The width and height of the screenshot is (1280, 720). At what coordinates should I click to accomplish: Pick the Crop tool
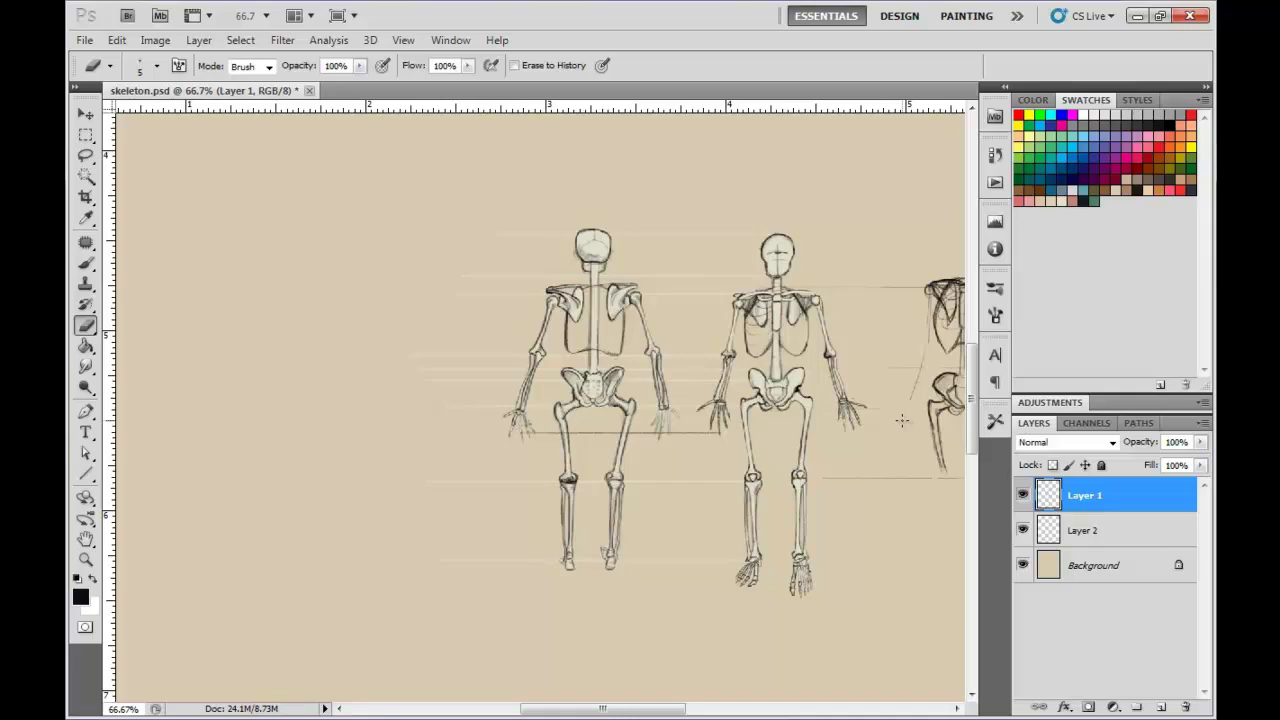pyautogui.click(x=86, y=197)
